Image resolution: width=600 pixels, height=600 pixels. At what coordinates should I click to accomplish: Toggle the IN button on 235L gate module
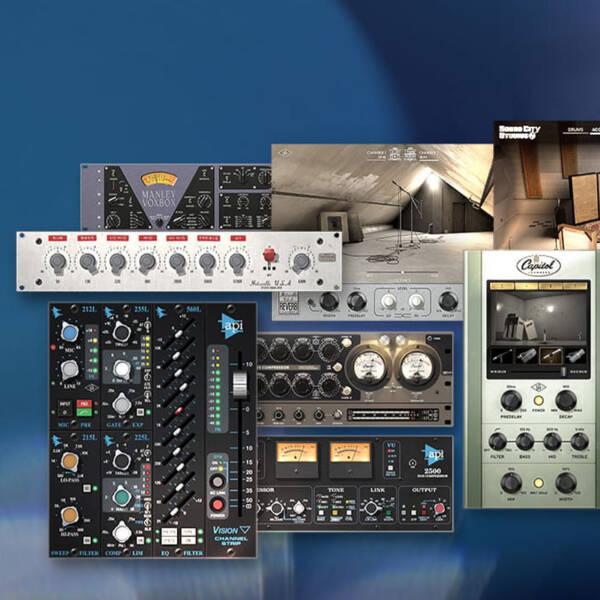140,412
